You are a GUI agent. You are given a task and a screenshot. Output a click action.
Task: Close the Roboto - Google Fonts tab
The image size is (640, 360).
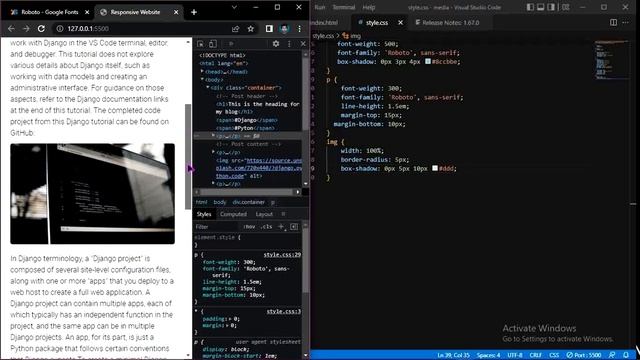coord(87,12)
